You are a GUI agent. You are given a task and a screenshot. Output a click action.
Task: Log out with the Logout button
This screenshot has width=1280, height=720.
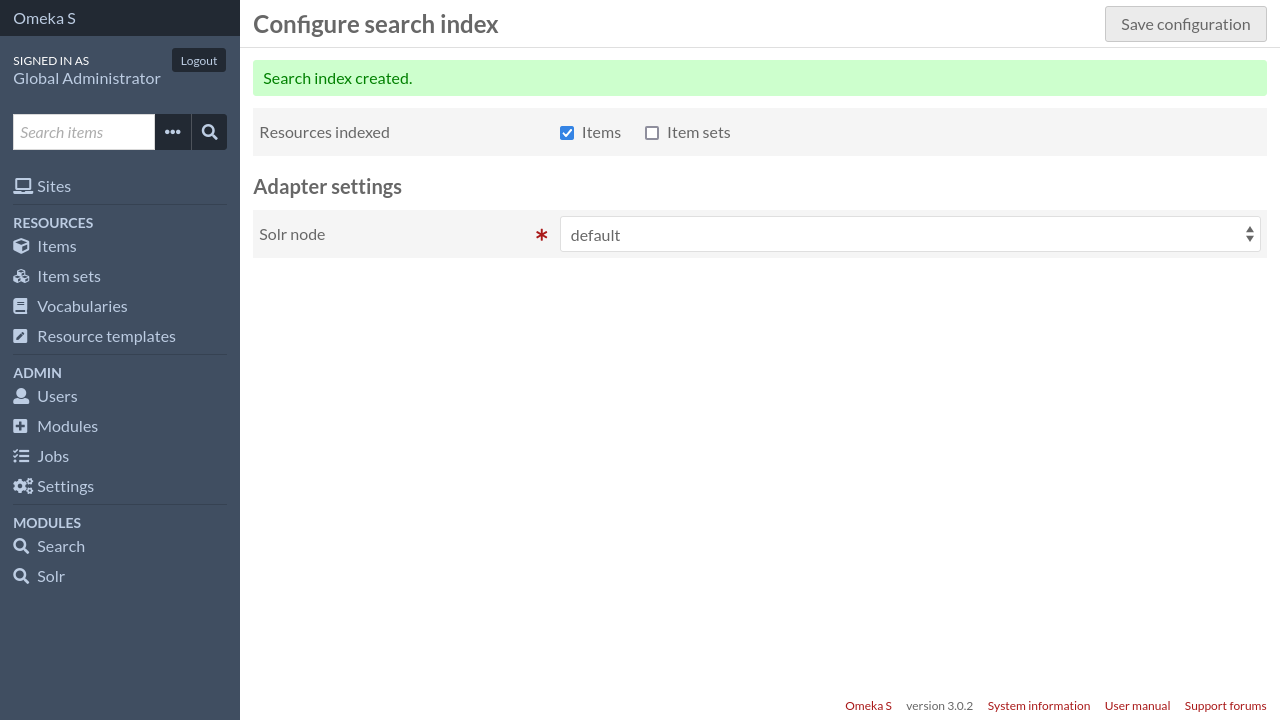click(x=199, y=60)
